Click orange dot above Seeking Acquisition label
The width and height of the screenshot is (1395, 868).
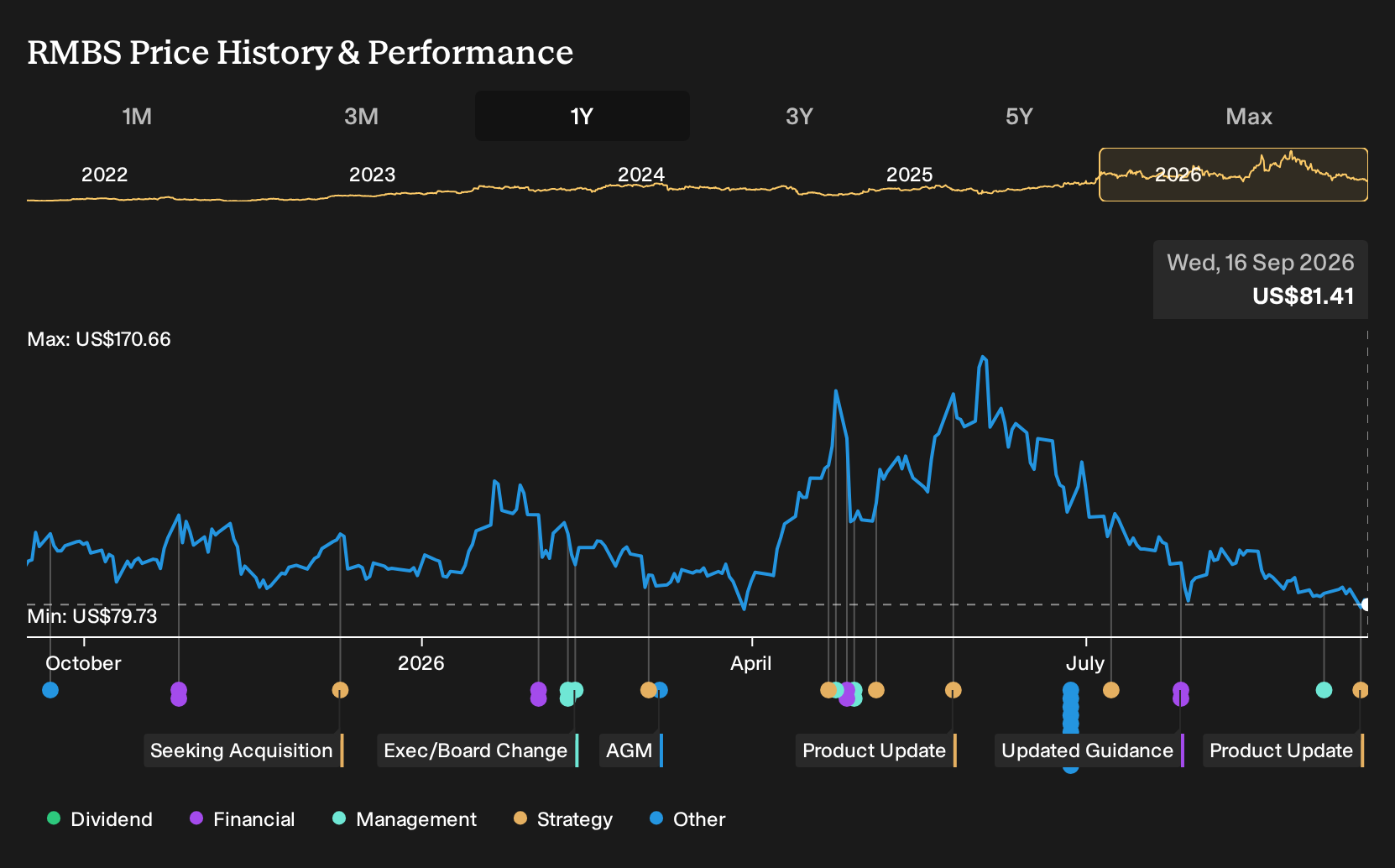340,690
